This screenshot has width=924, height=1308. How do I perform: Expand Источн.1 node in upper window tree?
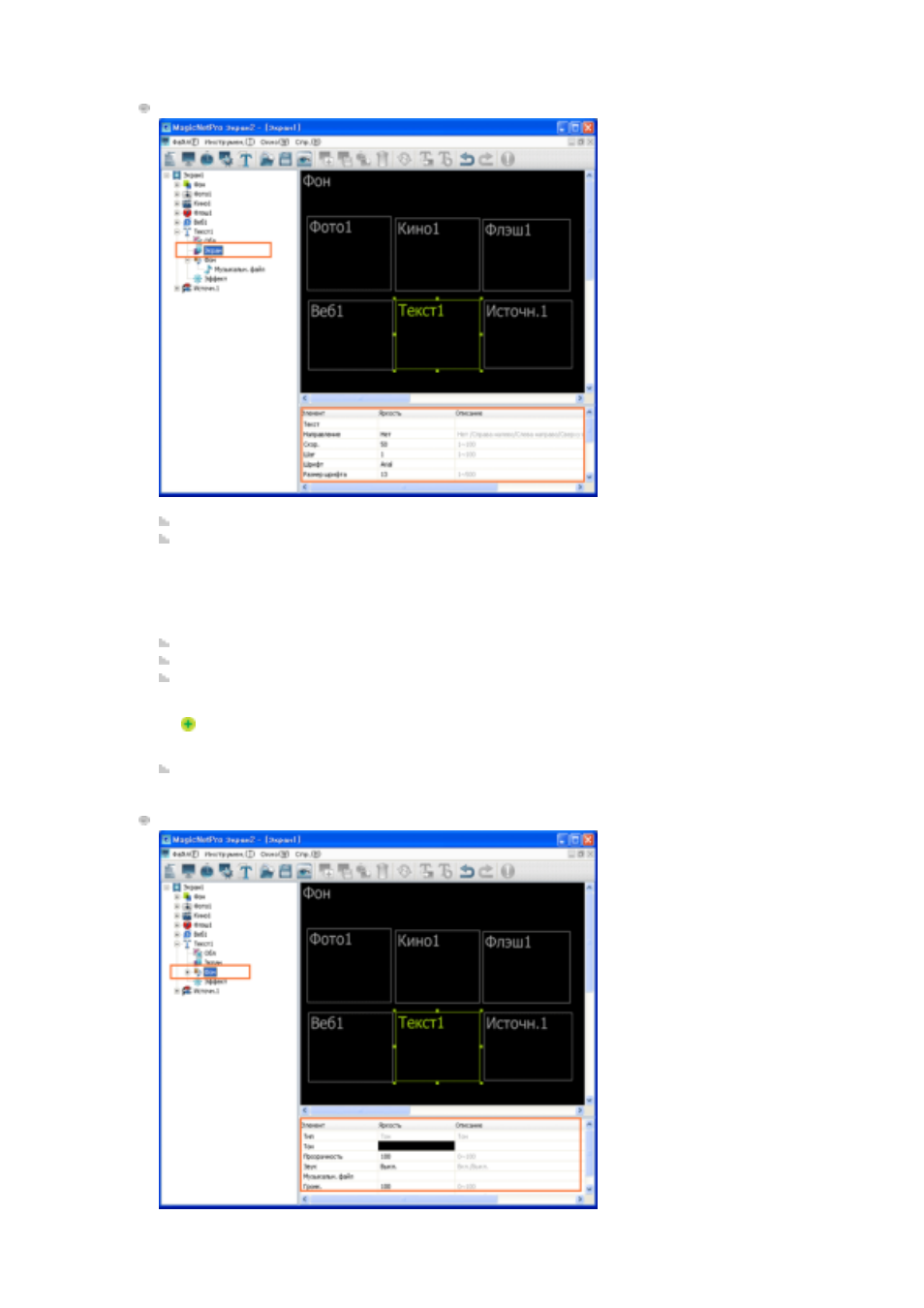click(x=177, y=288)
